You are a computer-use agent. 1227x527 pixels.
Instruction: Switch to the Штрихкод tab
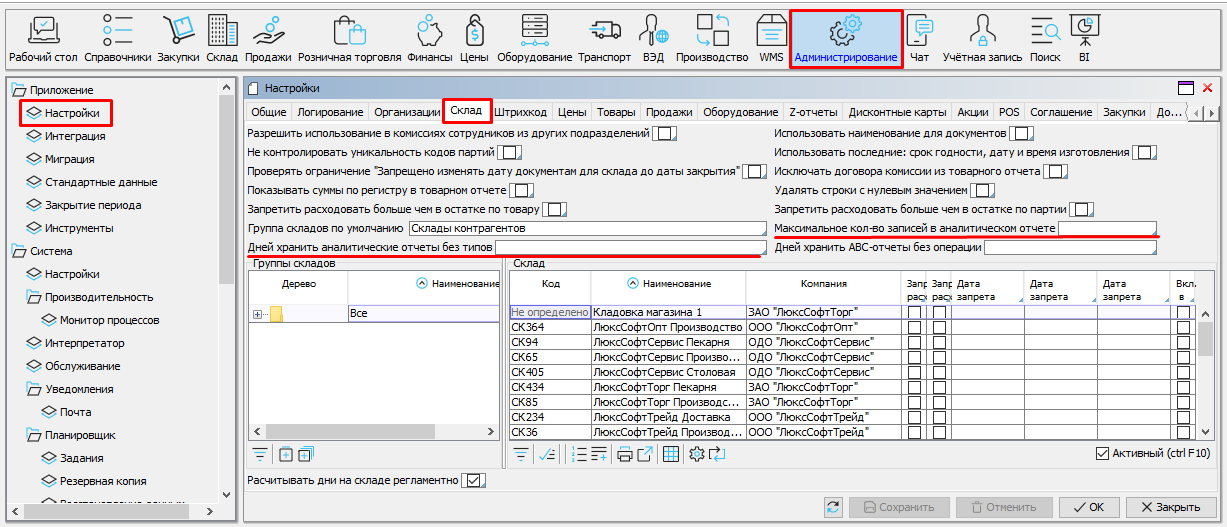[520, 112]
